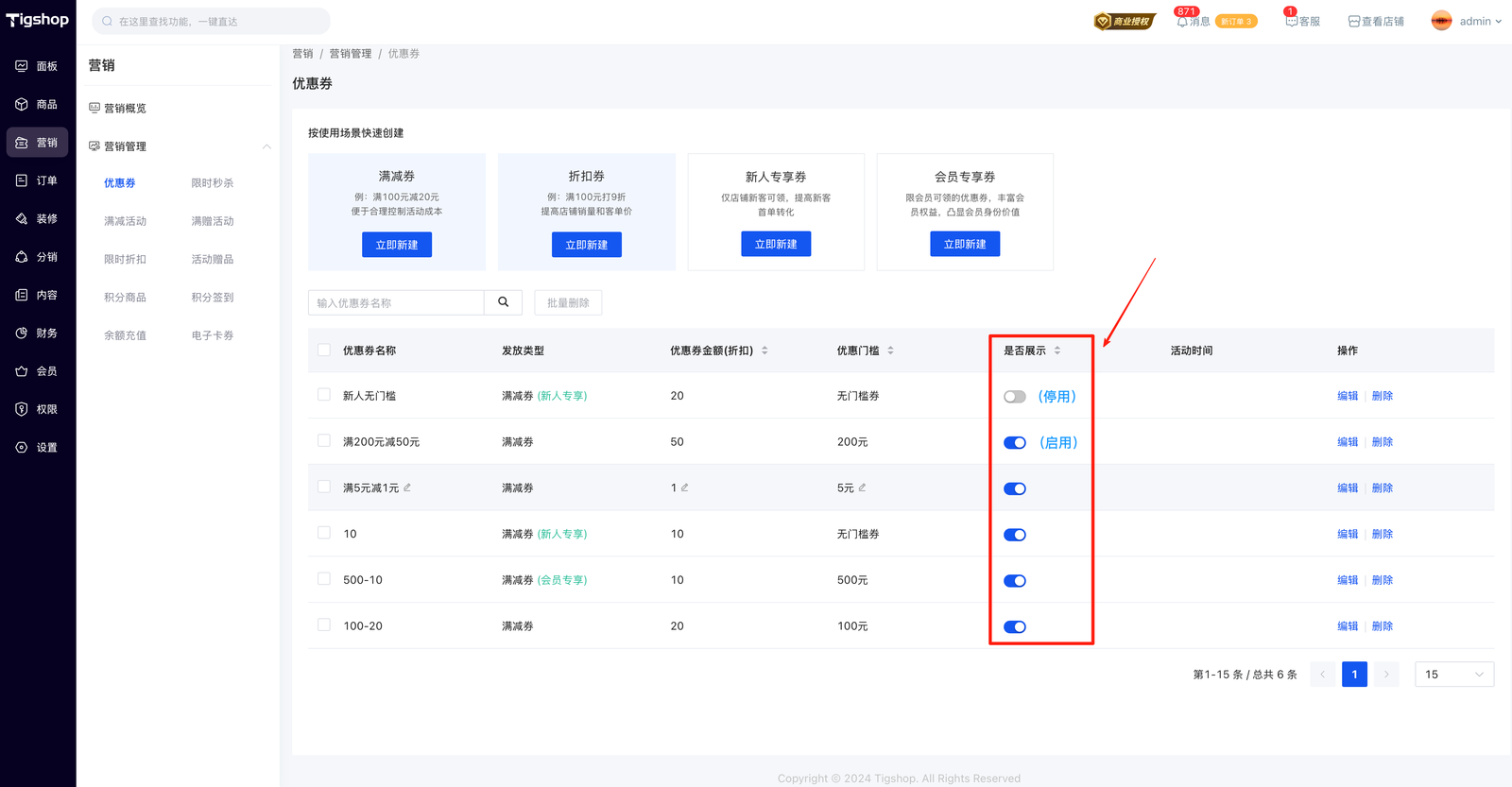Screen dimensions: 1512x787
Task: Tick the checkbox for the 500-10 coupon
Action: point(324,579)
